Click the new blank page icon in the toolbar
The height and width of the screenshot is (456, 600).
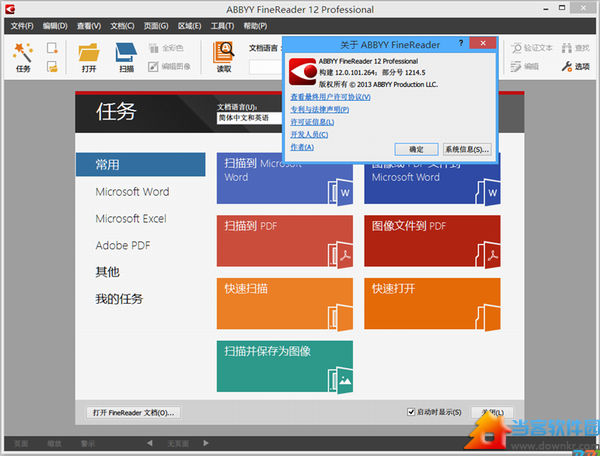52,48
